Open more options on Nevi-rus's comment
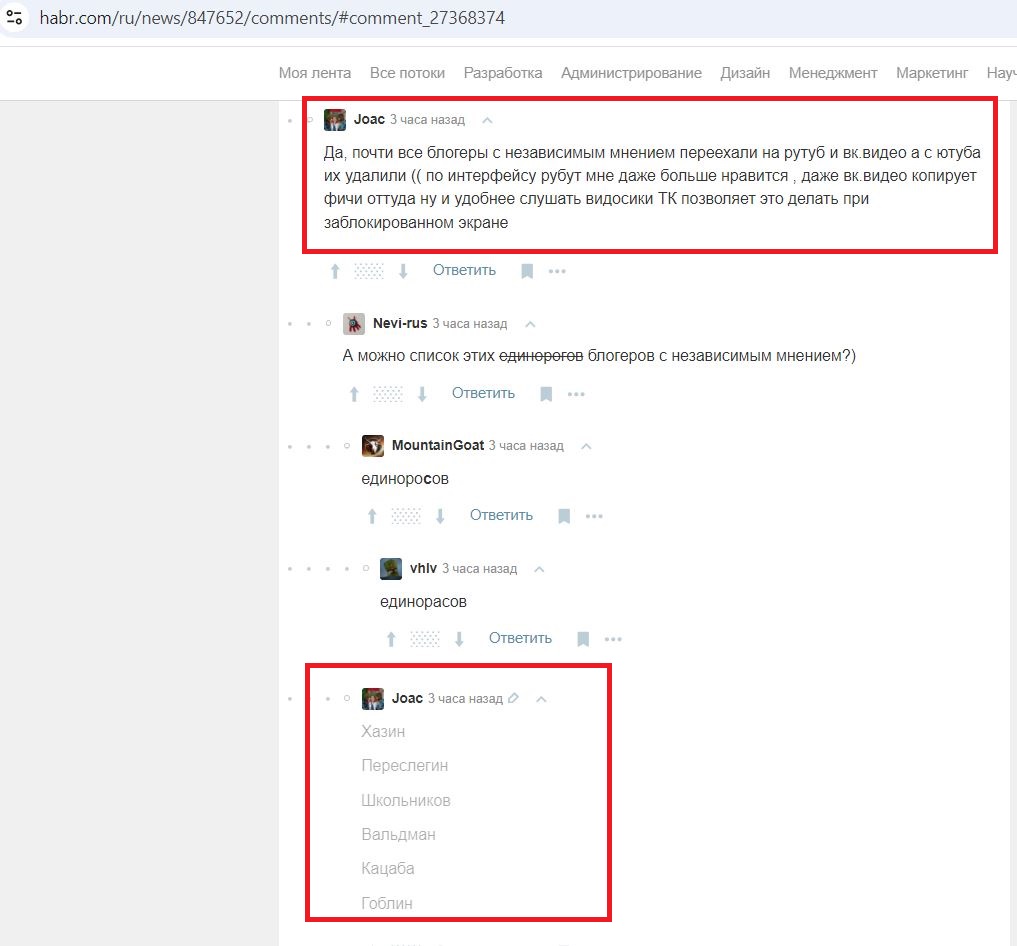Image resolution: width=1017 pixels, height=946 pixels. pyautogui.click(x=576, y=394)
